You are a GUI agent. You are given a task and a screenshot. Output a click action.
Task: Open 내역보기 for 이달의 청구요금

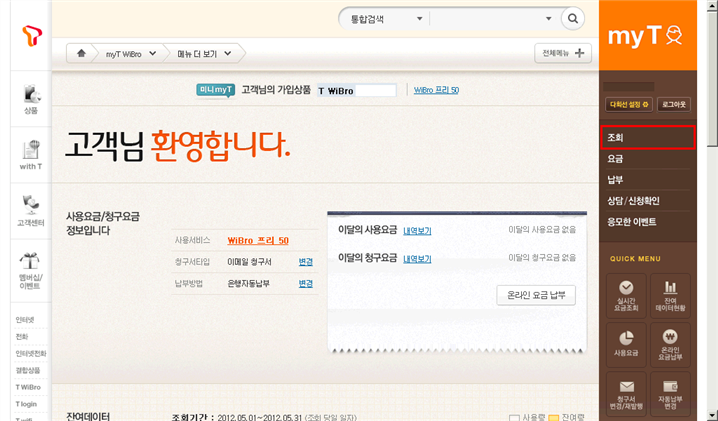click(417, 259)
